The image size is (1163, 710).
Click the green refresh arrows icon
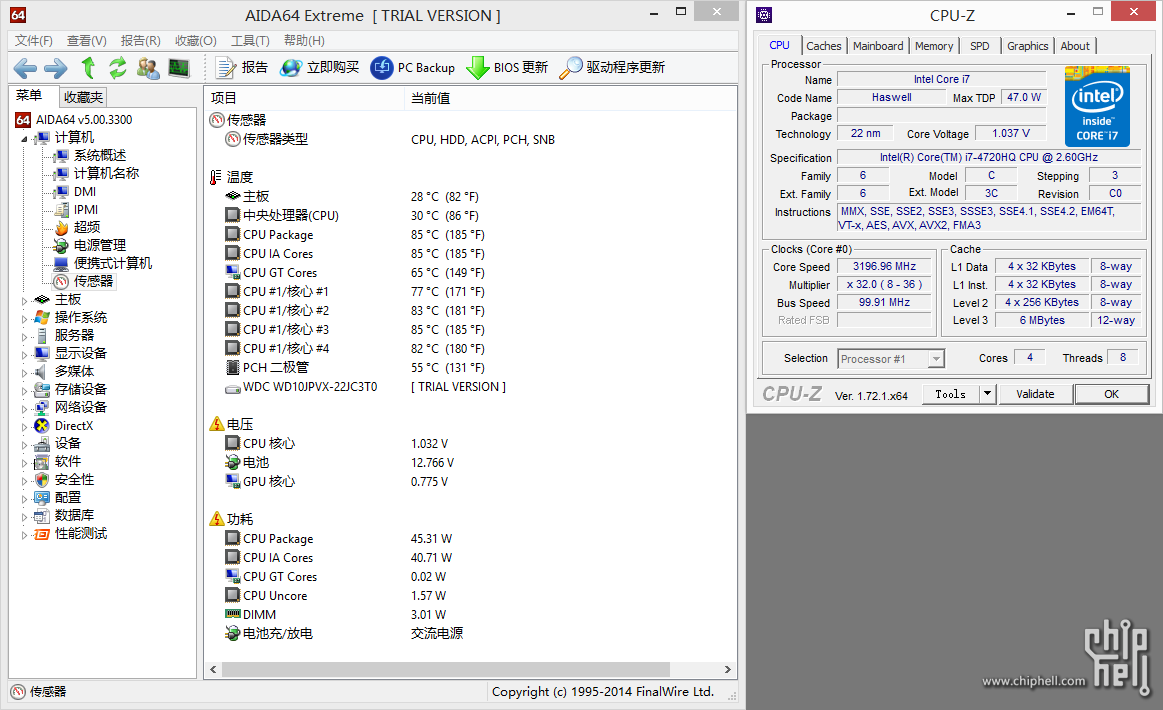pyautogui.click(x=117, y=68)
